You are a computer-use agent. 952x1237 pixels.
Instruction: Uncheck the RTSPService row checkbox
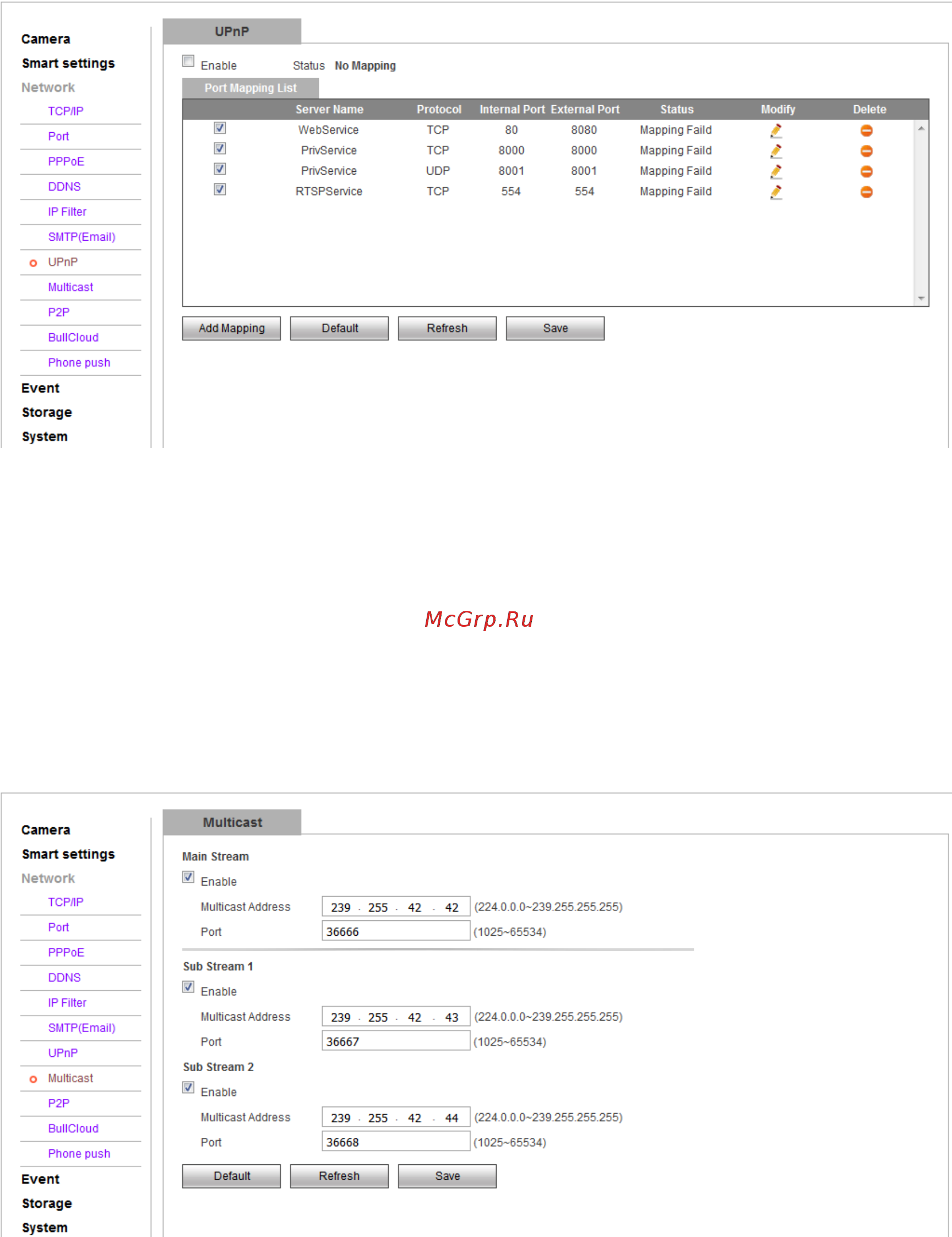220,189
